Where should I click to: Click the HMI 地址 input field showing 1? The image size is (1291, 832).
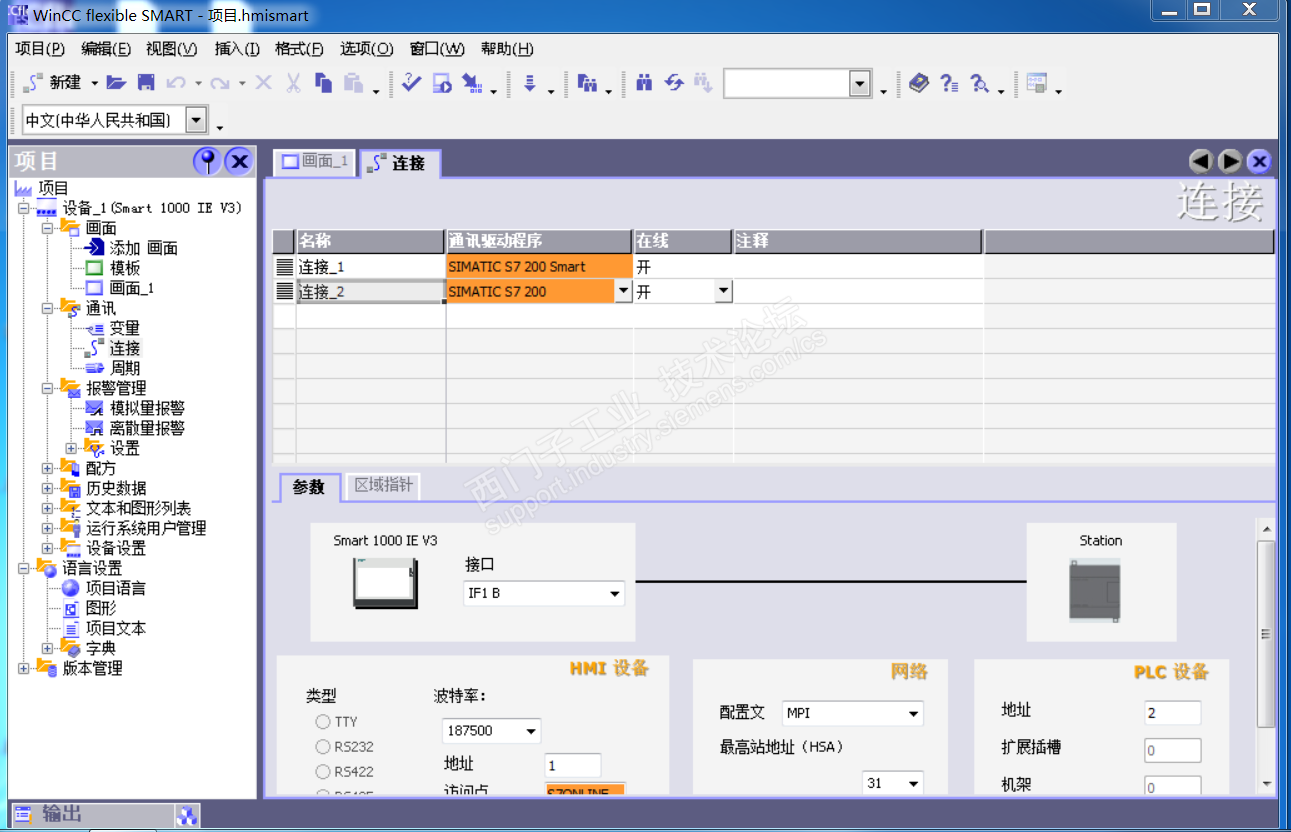(x=573, y=765)
